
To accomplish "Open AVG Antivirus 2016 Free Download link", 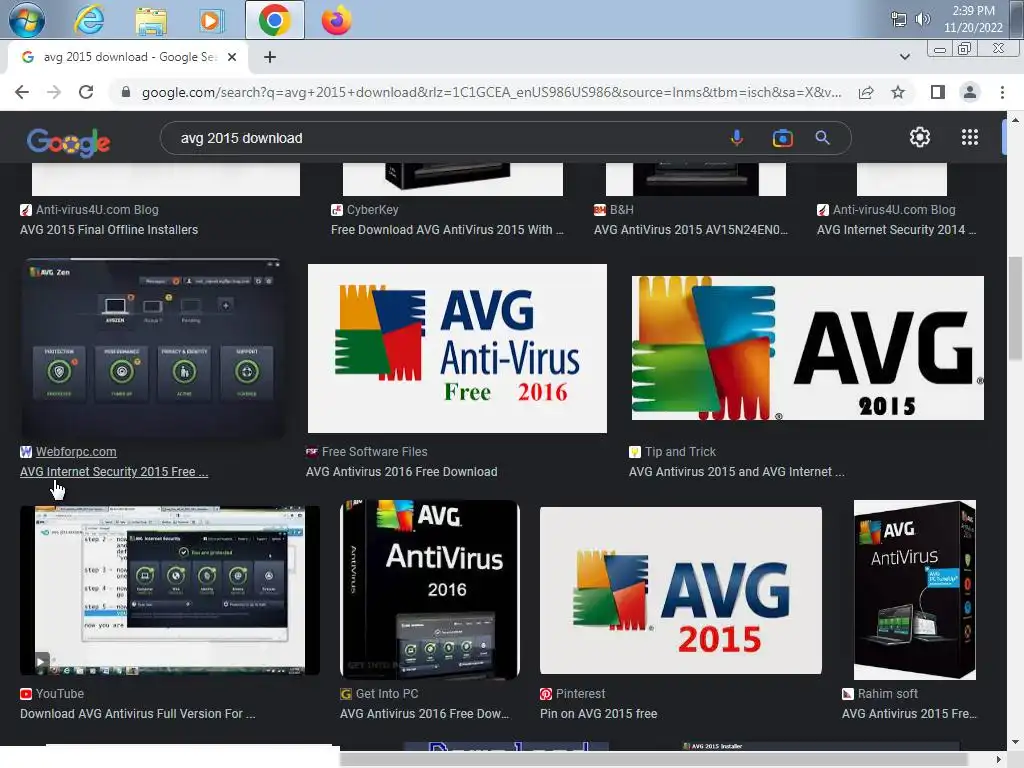I will point(402,472).
